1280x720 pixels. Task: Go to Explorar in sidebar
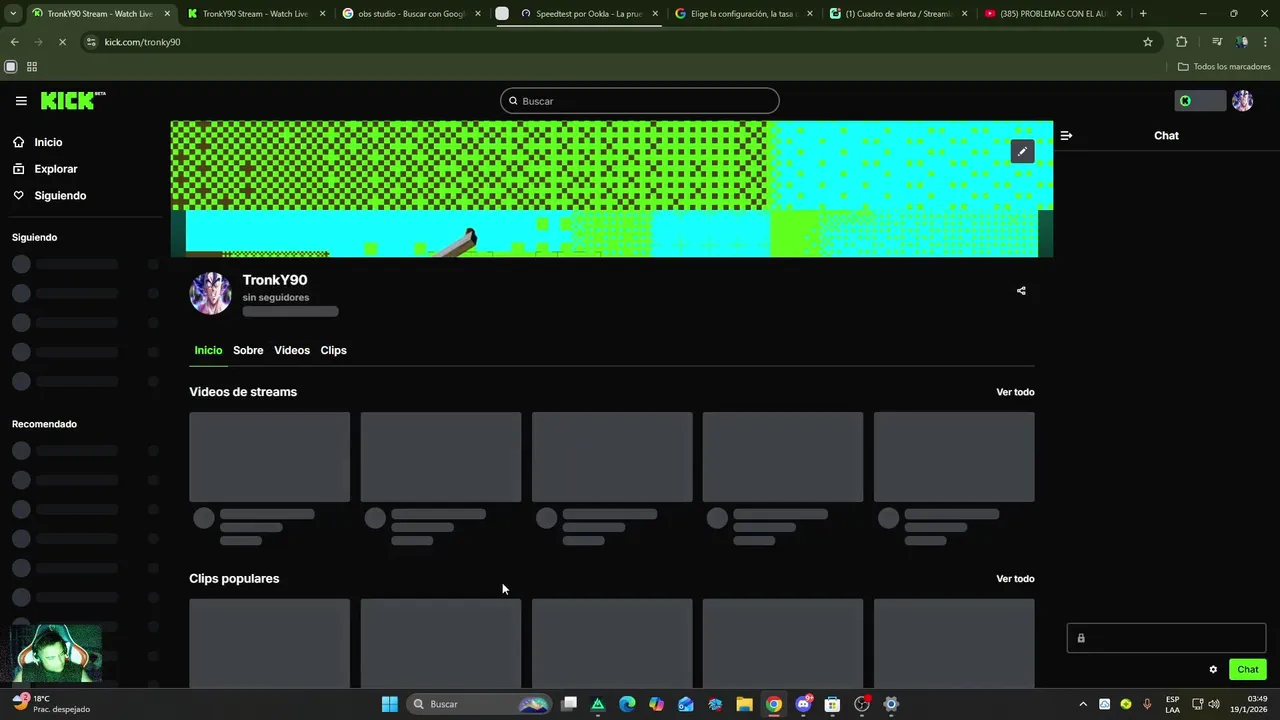pos(56,169)
